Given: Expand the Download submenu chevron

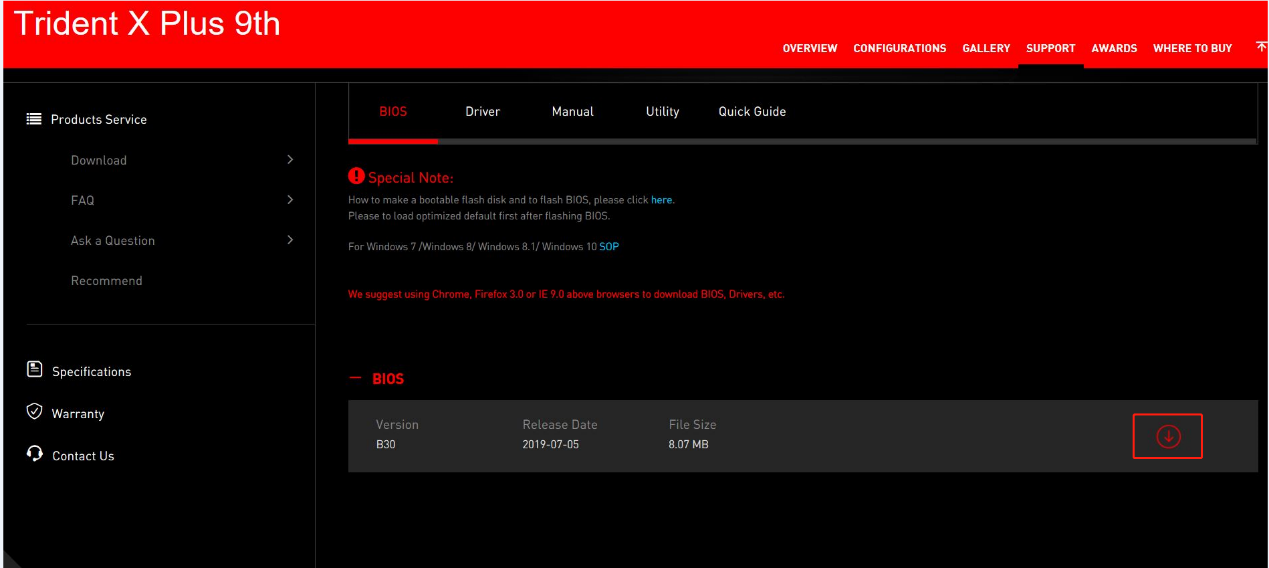Looking at the screenshot, I should (290, 160).
